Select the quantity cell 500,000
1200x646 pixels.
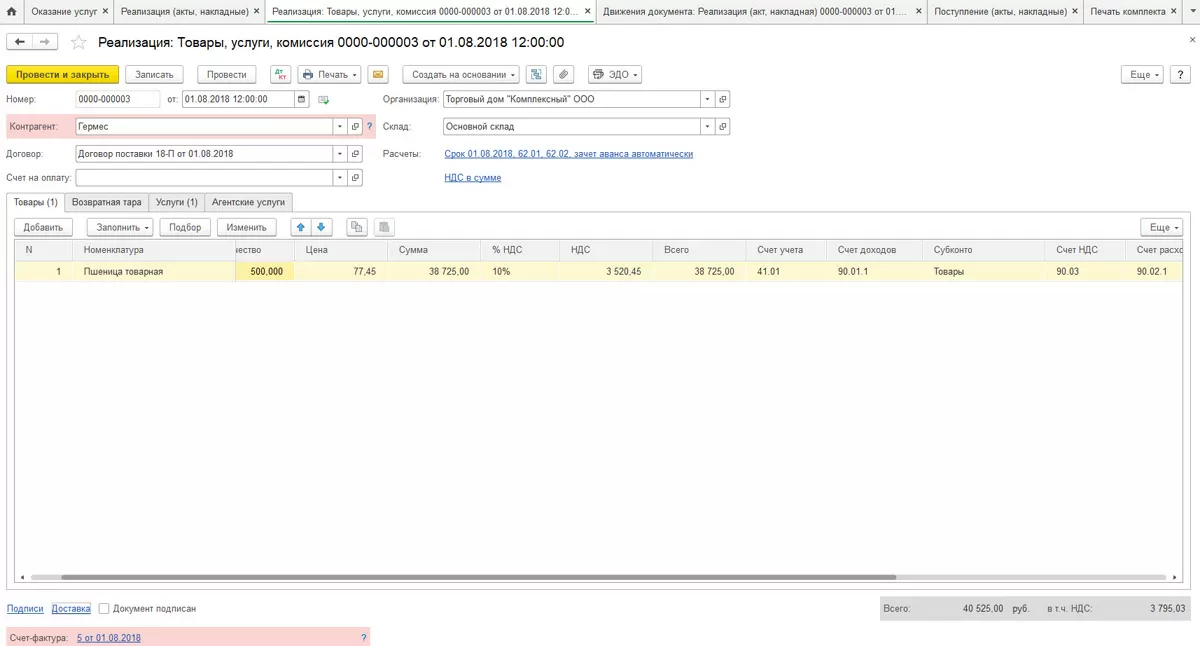265,271
